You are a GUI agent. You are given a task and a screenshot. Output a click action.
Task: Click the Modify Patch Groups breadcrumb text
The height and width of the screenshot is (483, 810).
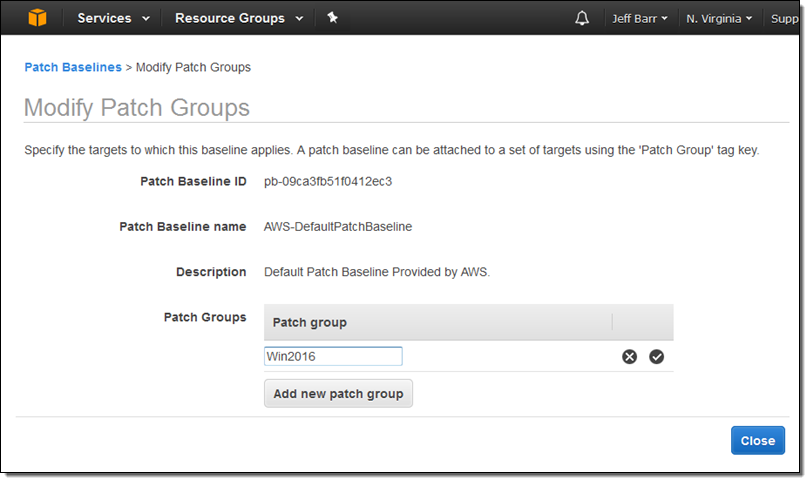193,67
